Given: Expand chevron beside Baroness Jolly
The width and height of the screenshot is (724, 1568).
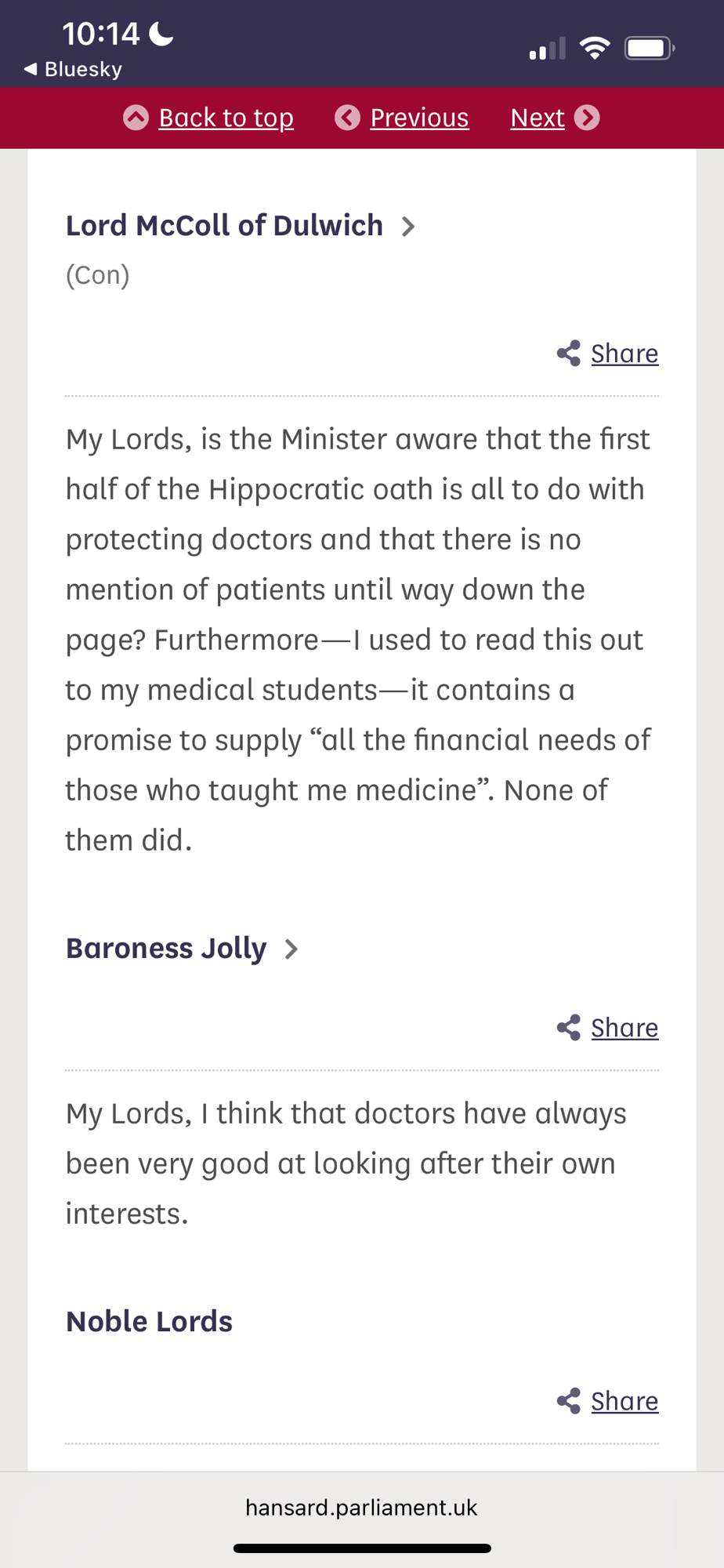Looking at the screenshot, I should 291,949.
